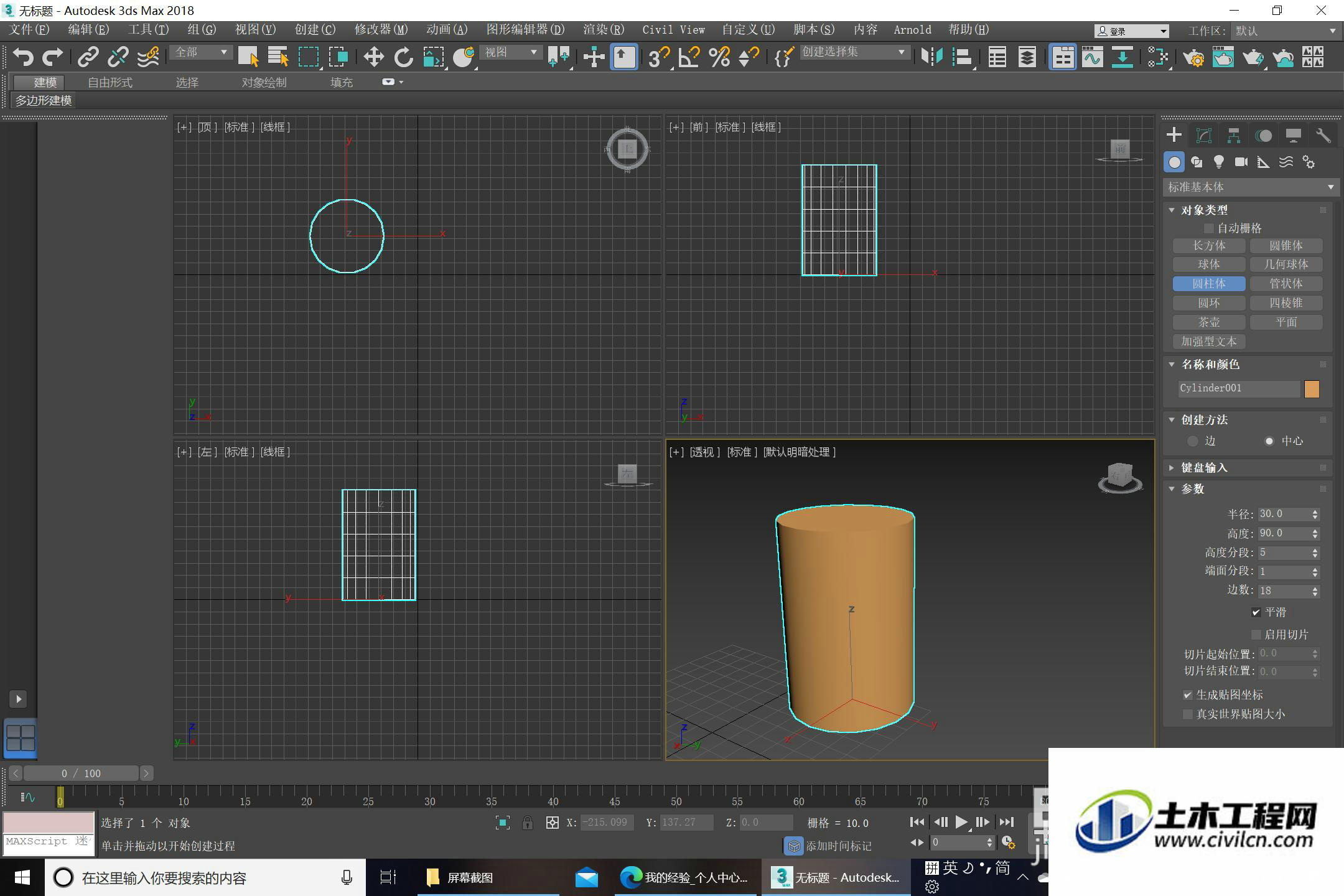Click the Undo arrow icon

coord(22,57)
